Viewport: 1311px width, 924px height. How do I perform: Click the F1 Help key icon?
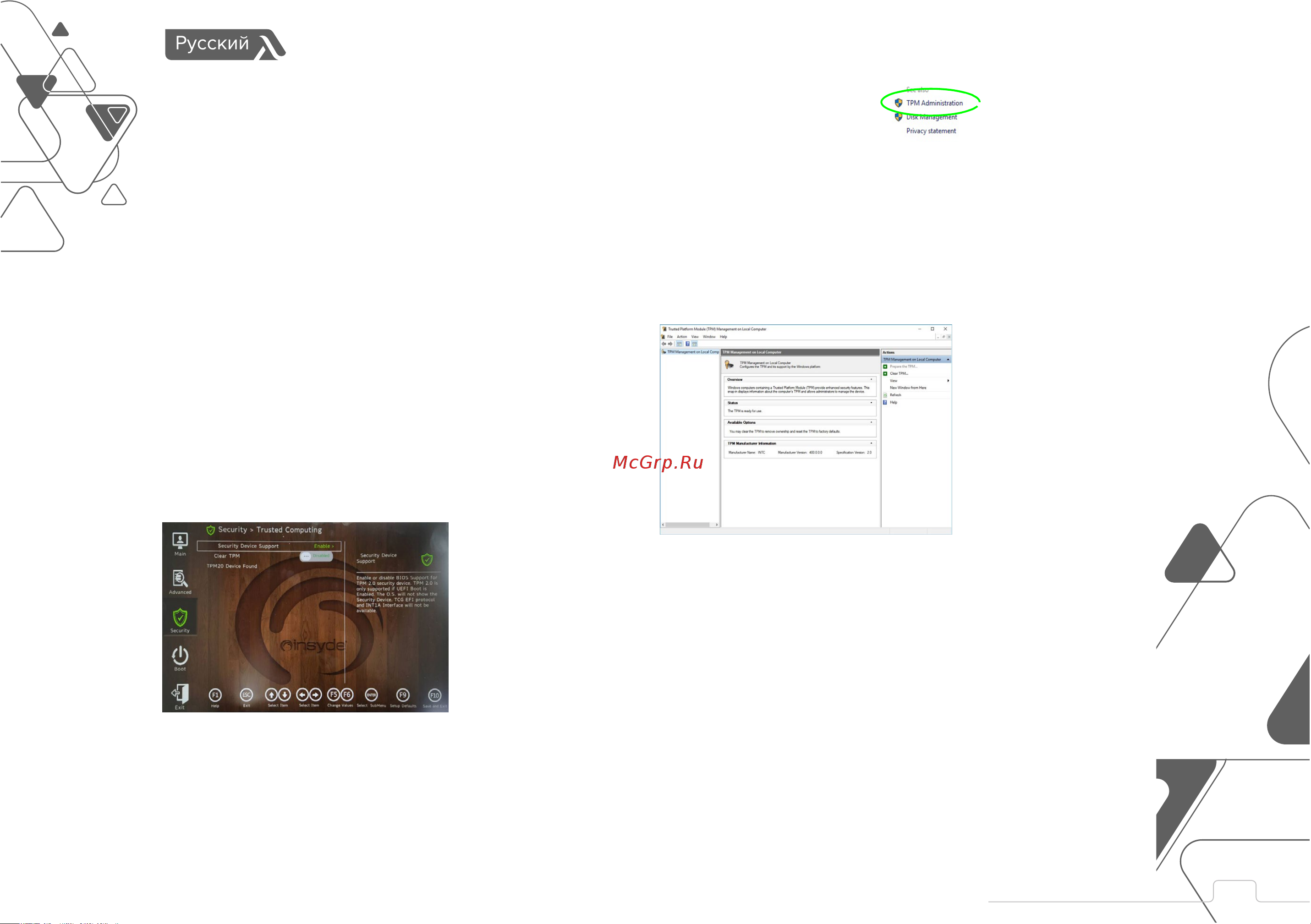click(215, 695)
